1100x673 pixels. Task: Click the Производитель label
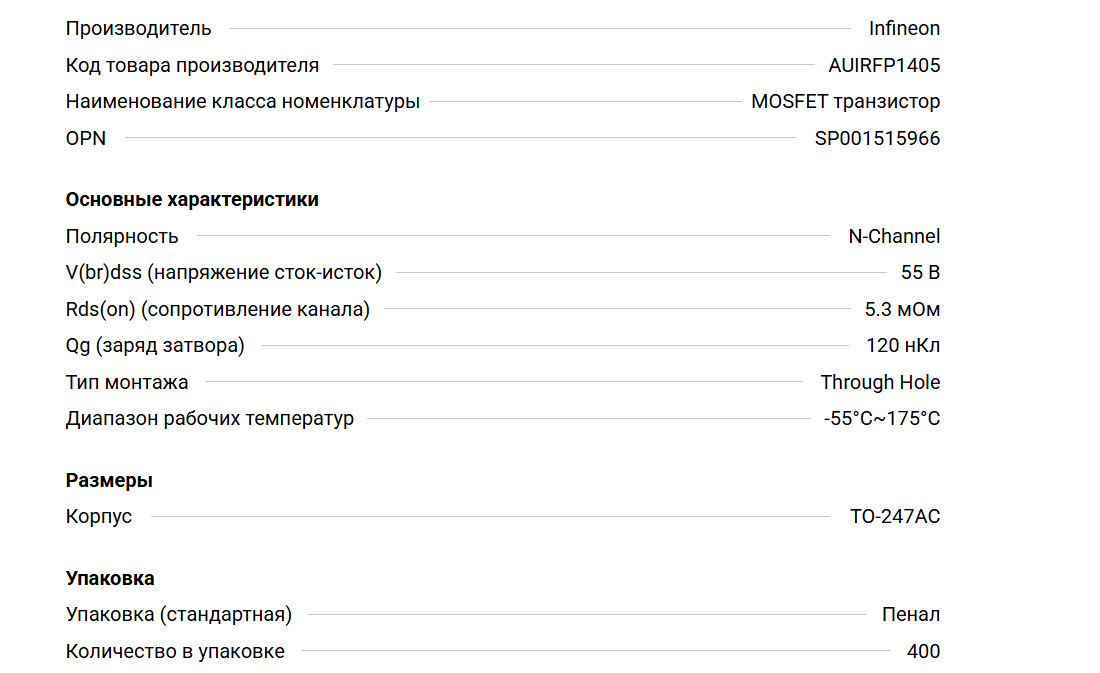(x=138, y=28)
